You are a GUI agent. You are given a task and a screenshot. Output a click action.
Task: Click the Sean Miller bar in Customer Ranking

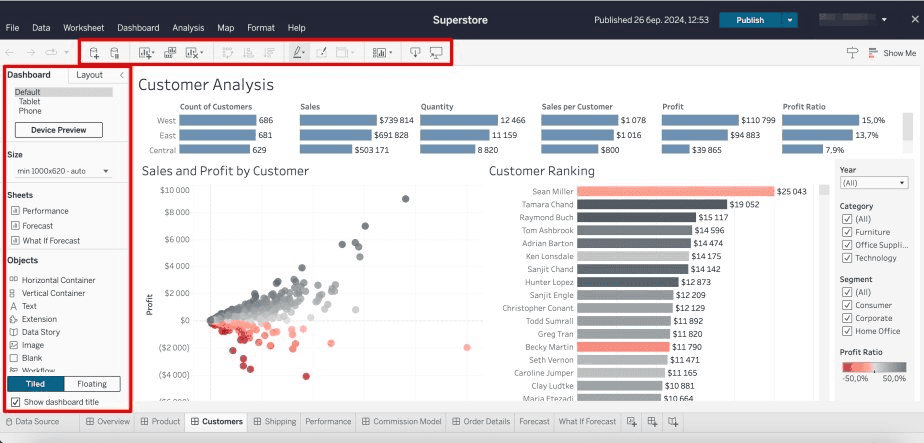pyautogui.click(x=675, y=191)
